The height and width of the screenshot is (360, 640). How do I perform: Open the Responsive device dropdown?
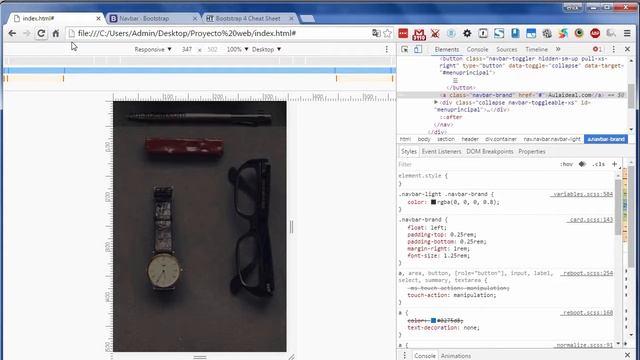pyautogui.click(x=153, y=49)
